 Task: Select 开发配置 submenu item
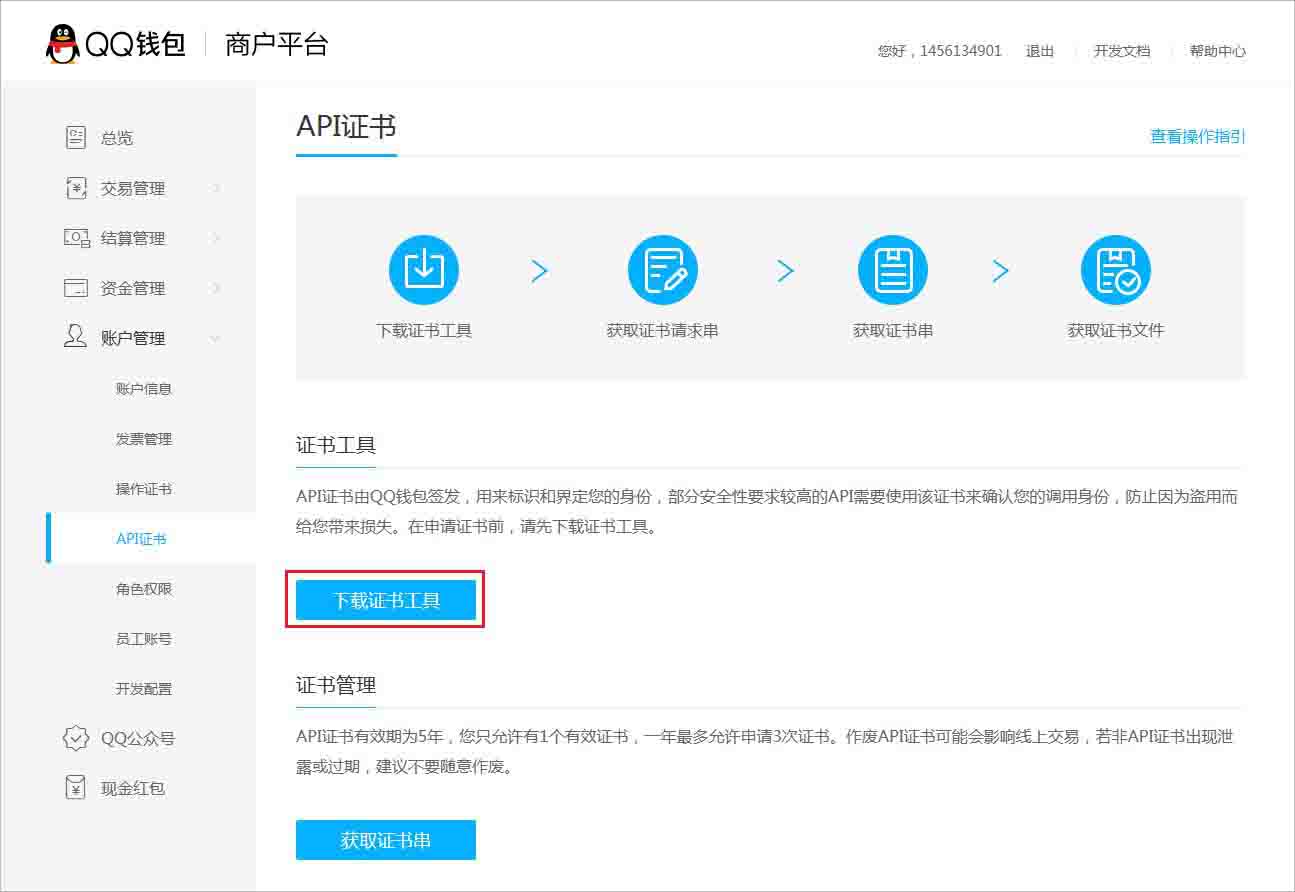(x=144, y=688)
